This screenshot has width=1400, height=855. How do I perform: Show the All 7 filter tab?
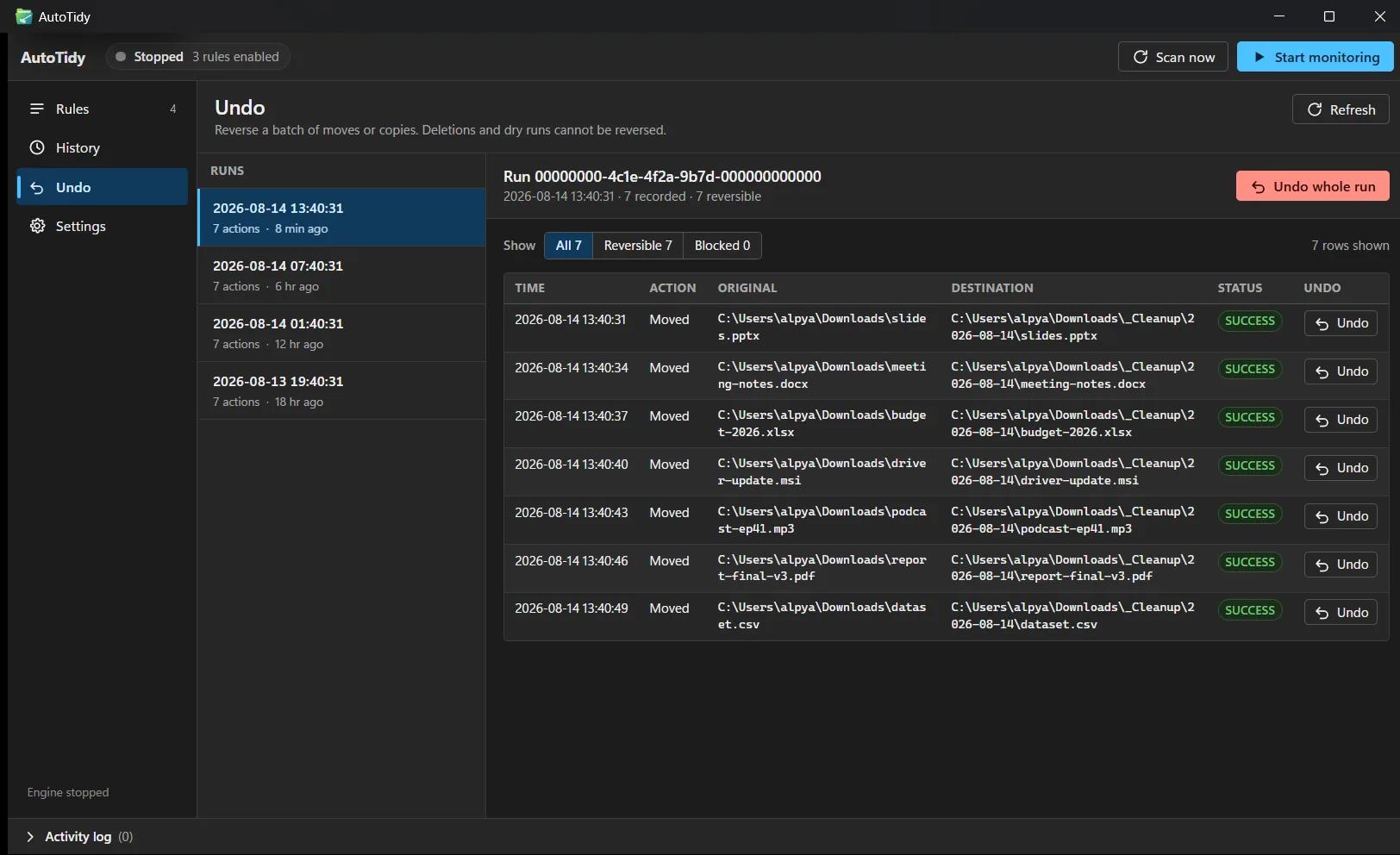[x=568, y=246]
